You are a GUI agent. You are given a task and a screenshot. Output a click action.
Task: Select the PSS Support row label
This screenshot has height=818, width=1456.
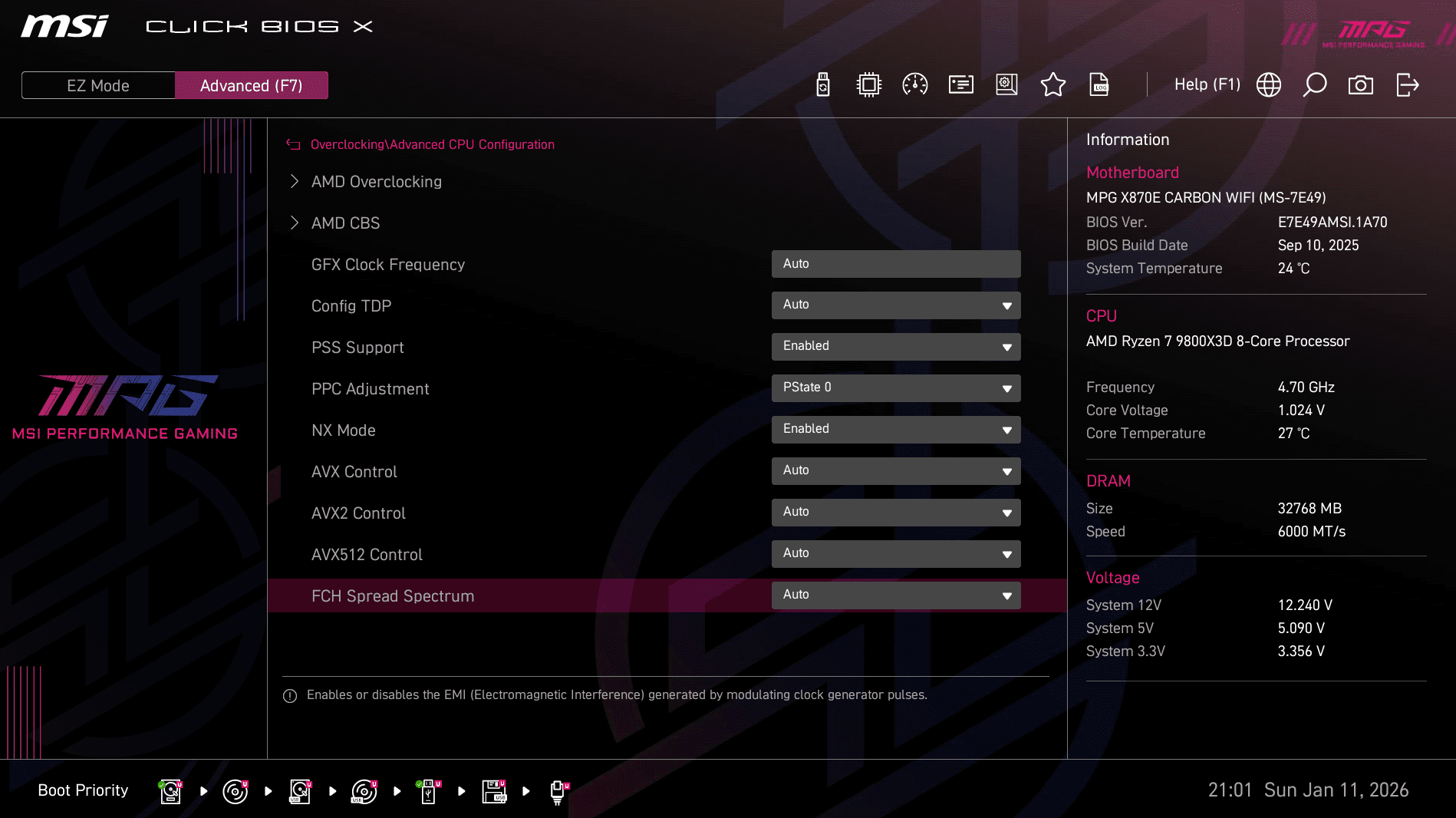pos(357,348)
